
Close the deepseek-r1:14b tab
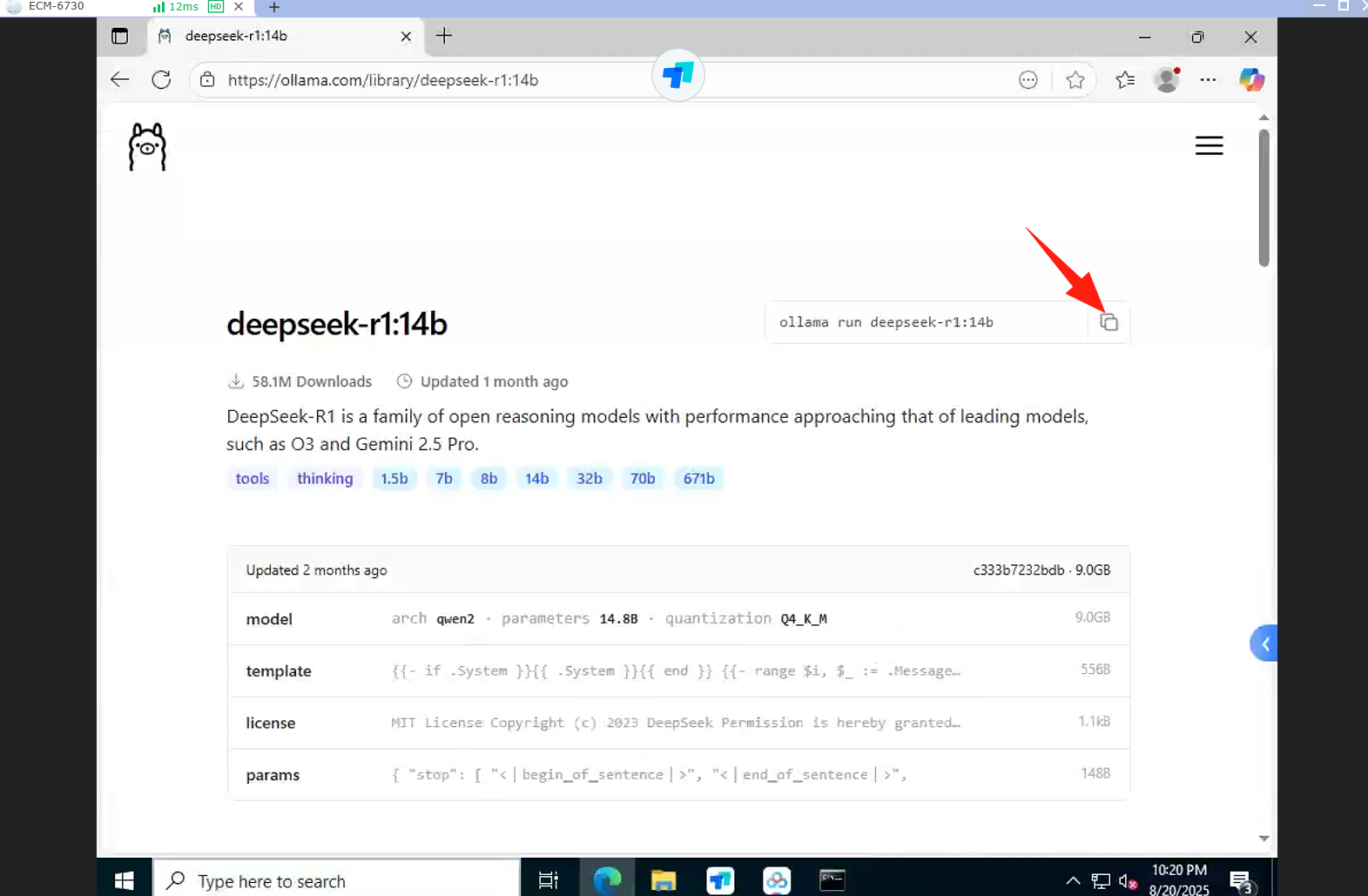(x=406, y=37)
